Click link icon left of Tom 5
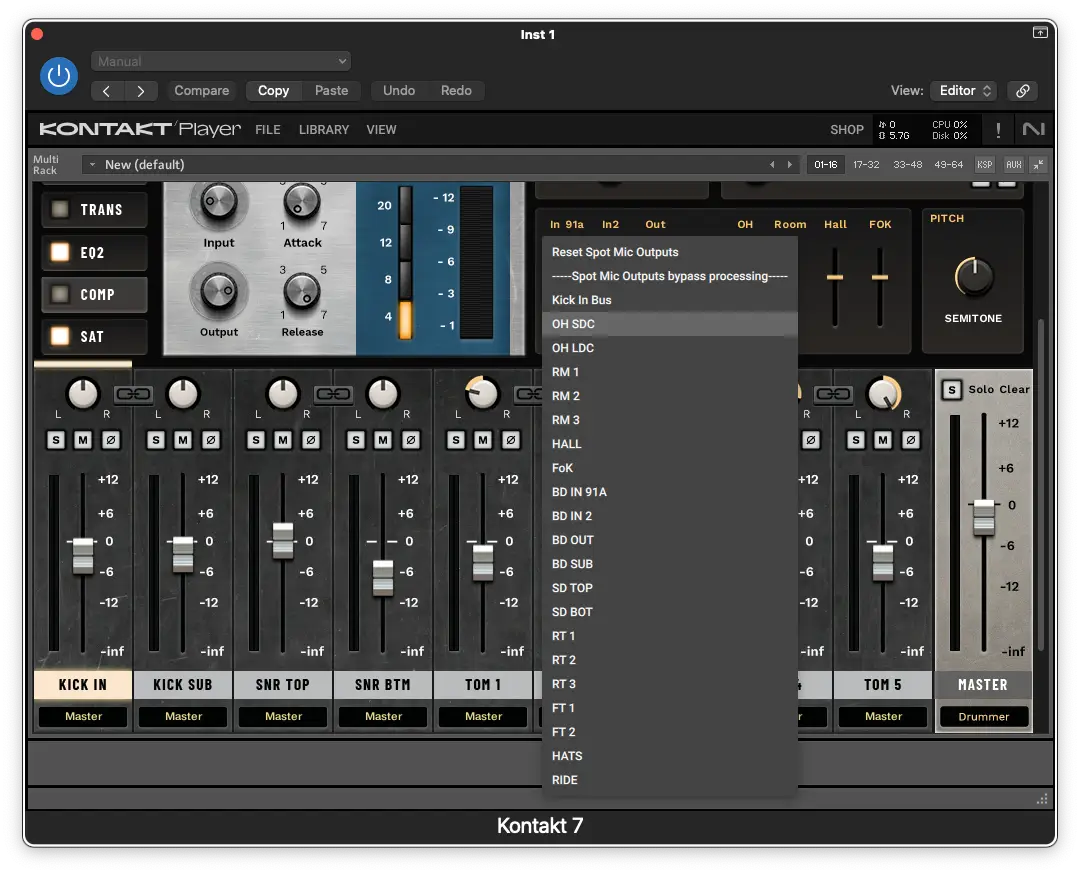The height and width of the screenshot is (874, 1080). tap(833, 394)
